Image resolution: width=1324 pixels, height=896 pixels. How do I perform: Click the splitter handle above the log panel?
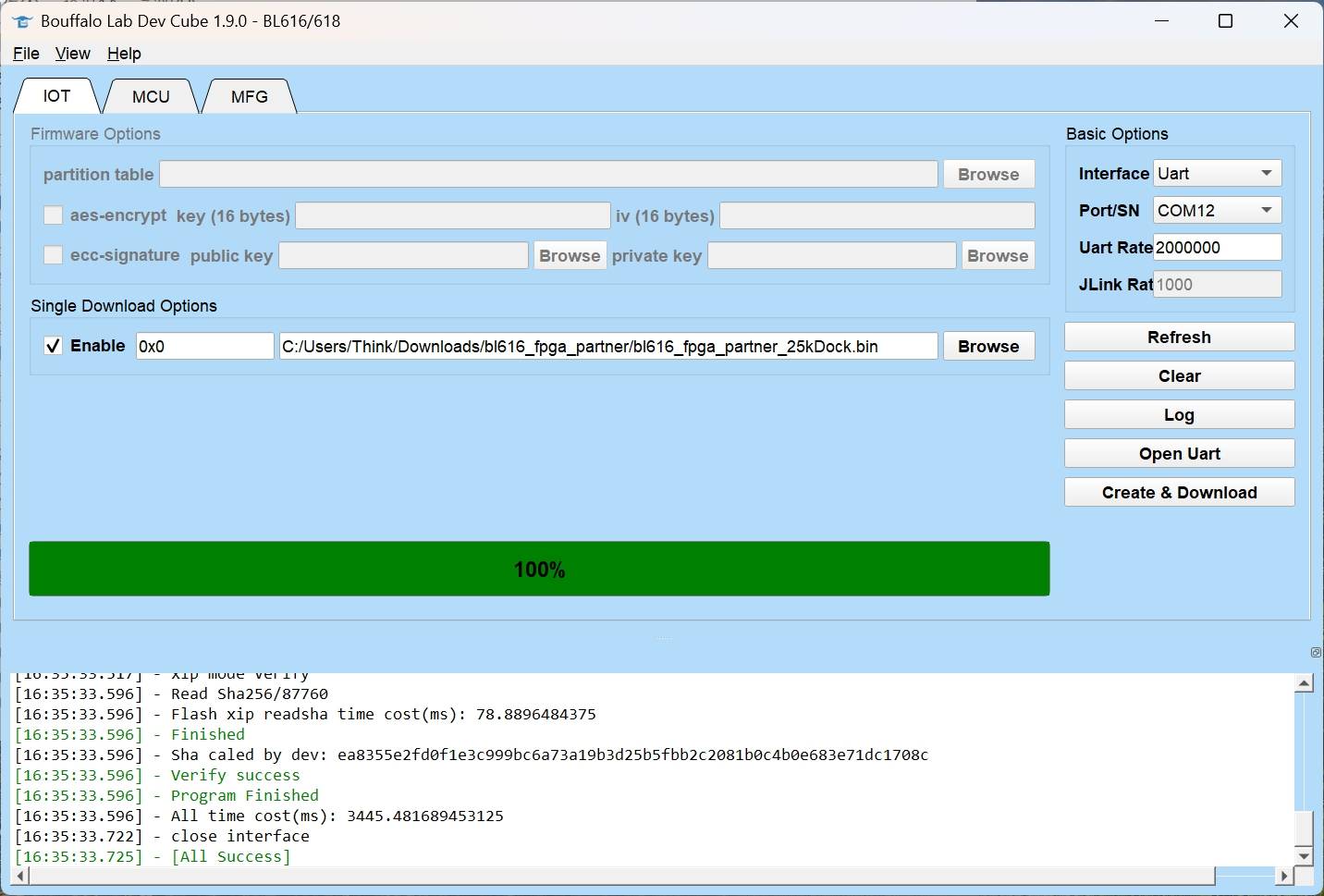click(662, 638)
